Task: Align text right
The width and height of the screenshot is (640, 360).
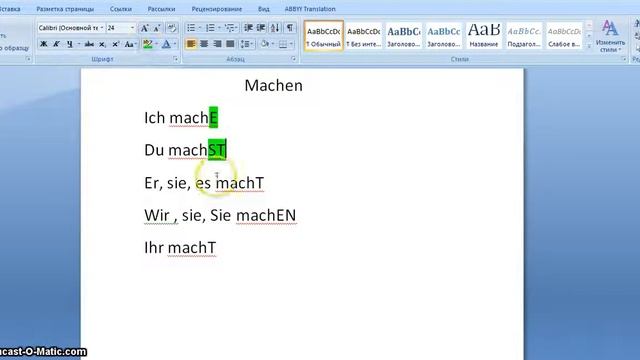Action: tap(217, 44)
